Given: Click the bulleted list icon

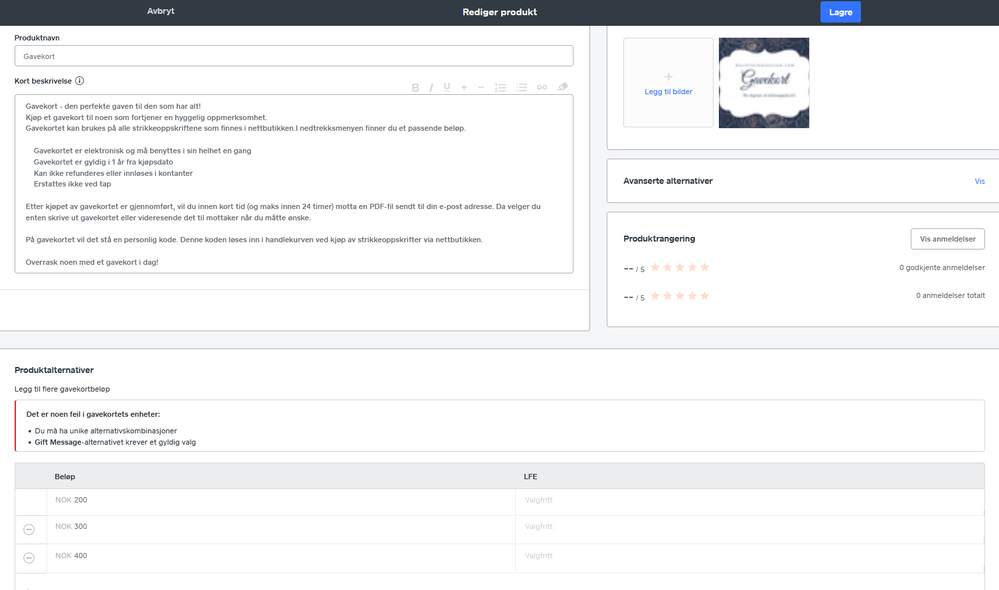Looking at the screenshot, I should pos(521,88).
